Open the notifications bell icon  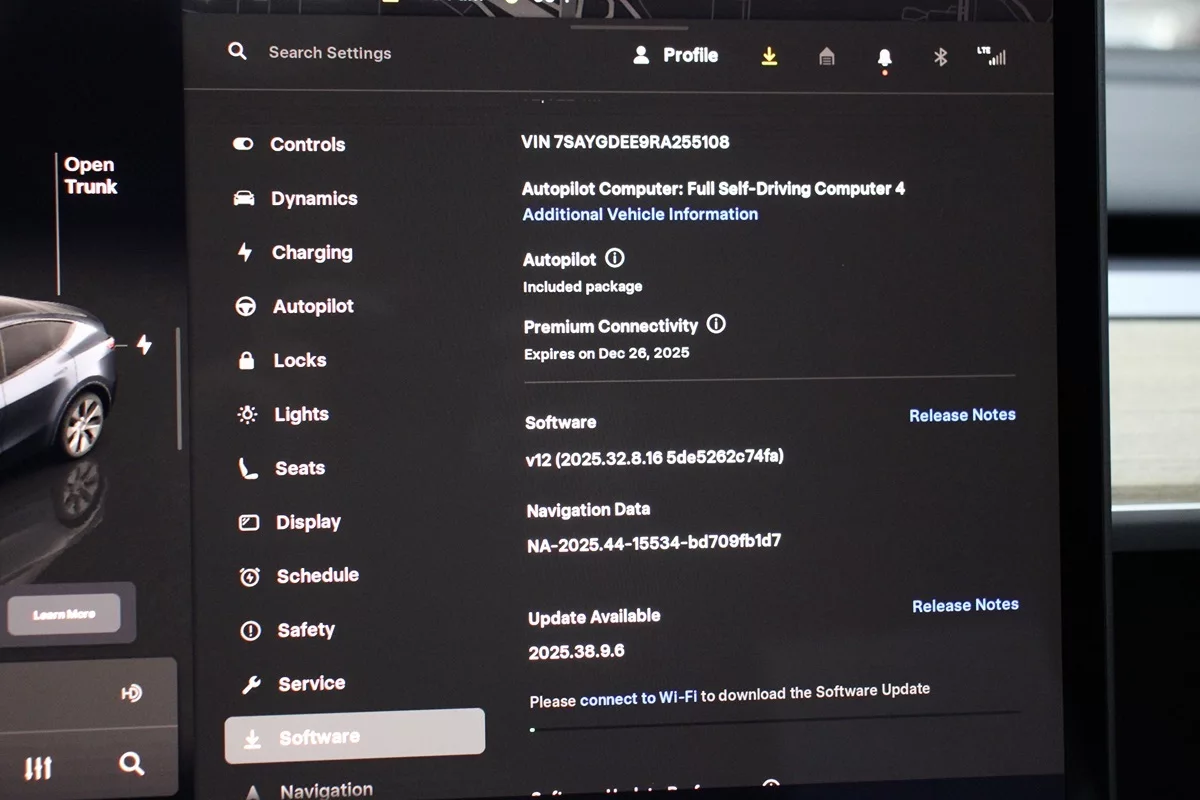pyautogui.click(x=884, y=58)
